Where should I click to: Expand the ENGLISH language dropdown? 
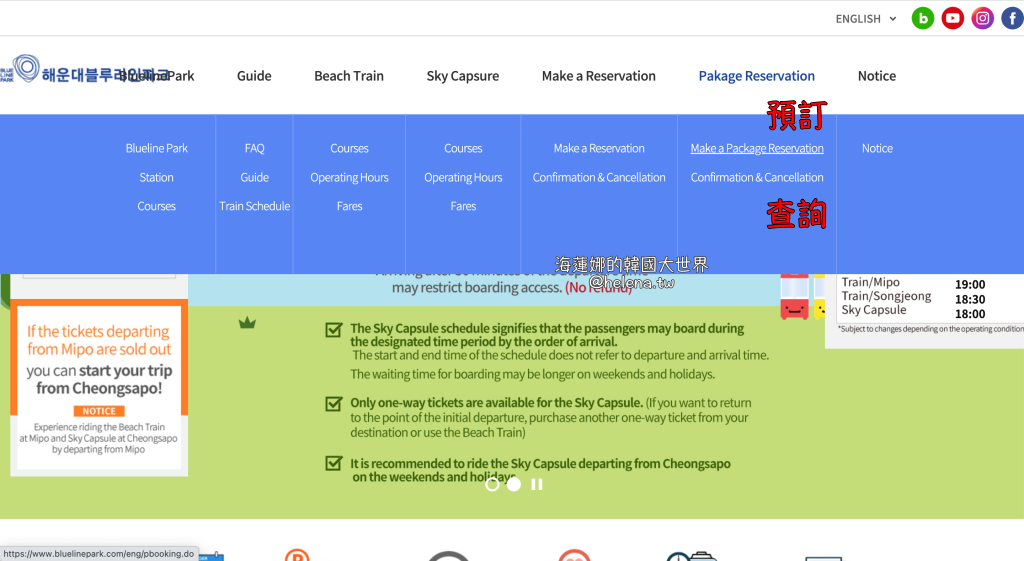(866, 19)
